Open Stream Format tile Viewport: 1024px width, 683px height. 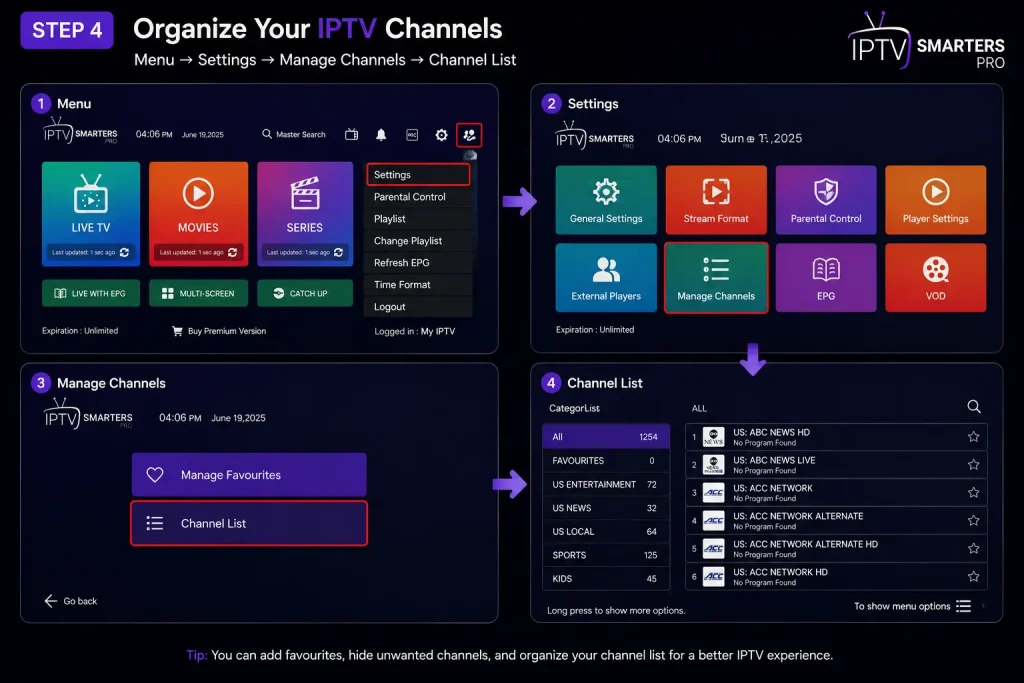[716, 200]
